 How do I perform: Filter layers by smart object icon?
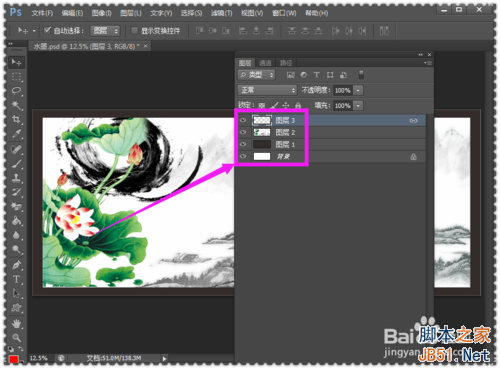coord(343,75)
